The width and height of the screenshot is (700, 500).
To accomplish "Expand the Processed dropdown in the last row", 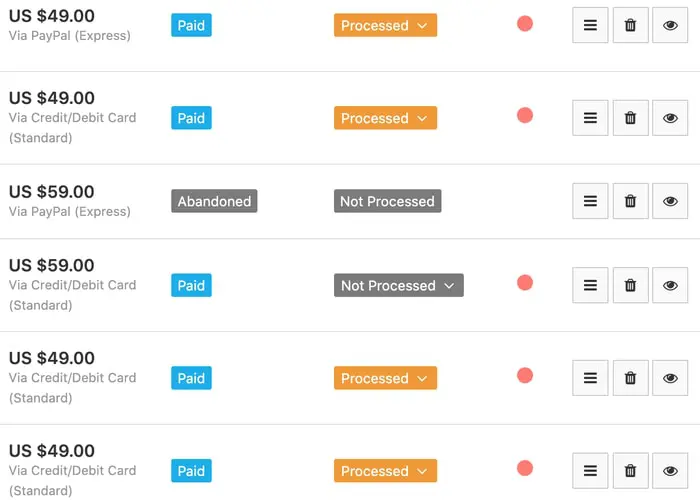I will point(385,471).
